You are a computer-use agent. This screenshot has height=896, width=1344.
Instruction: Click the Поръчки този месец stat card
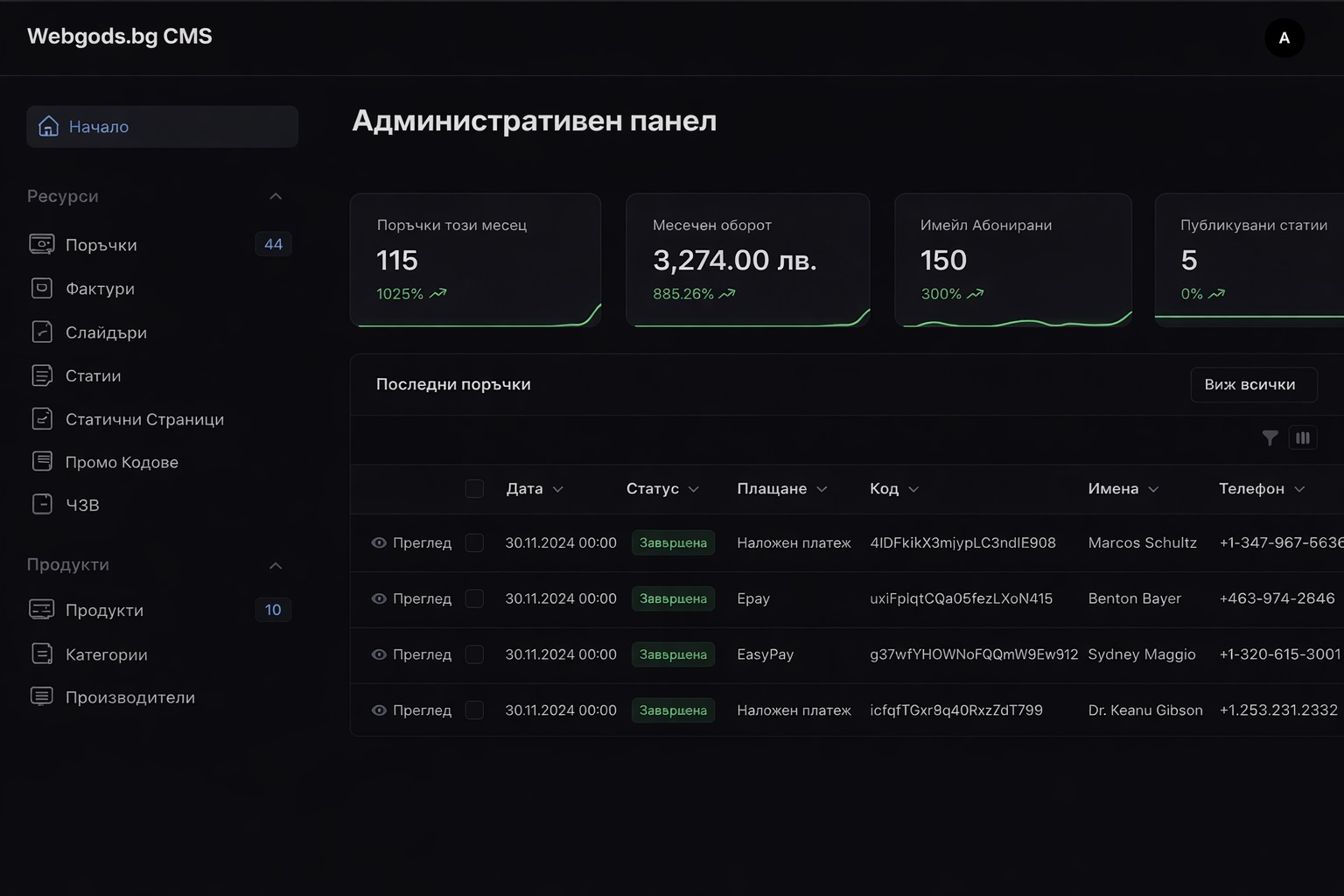476,260
